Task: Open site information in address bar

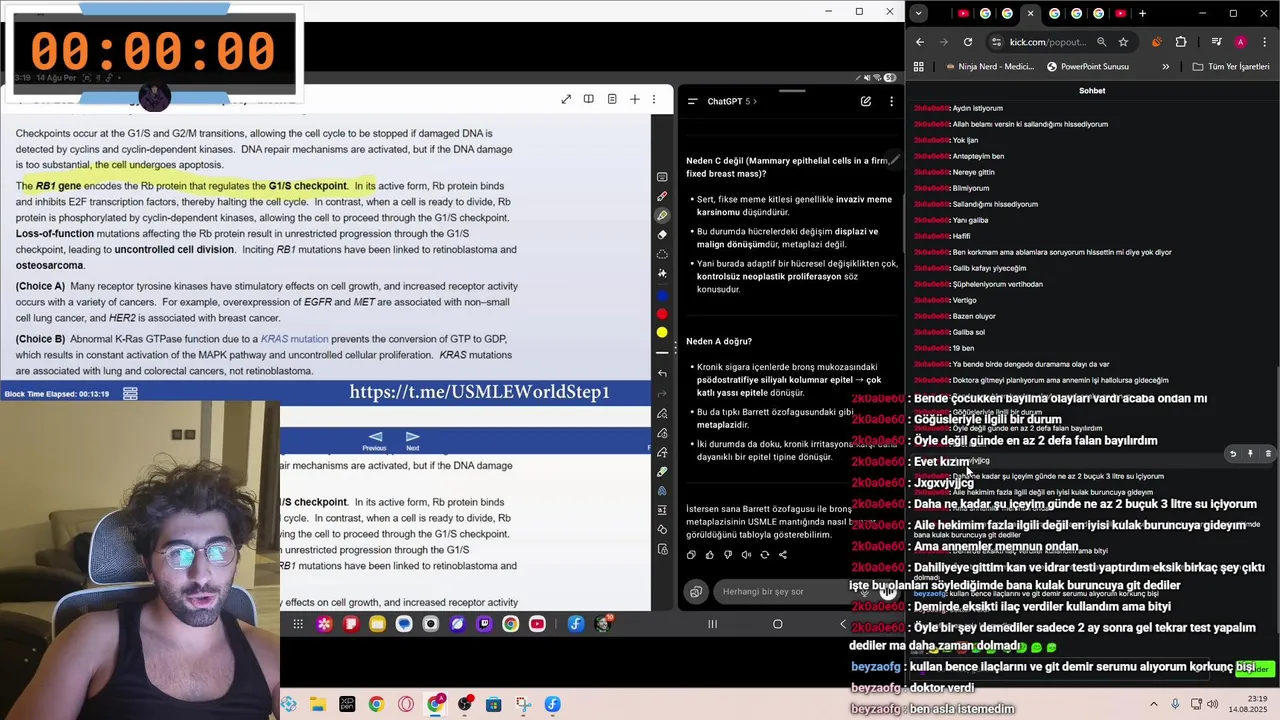Action: tap(996, 42)
